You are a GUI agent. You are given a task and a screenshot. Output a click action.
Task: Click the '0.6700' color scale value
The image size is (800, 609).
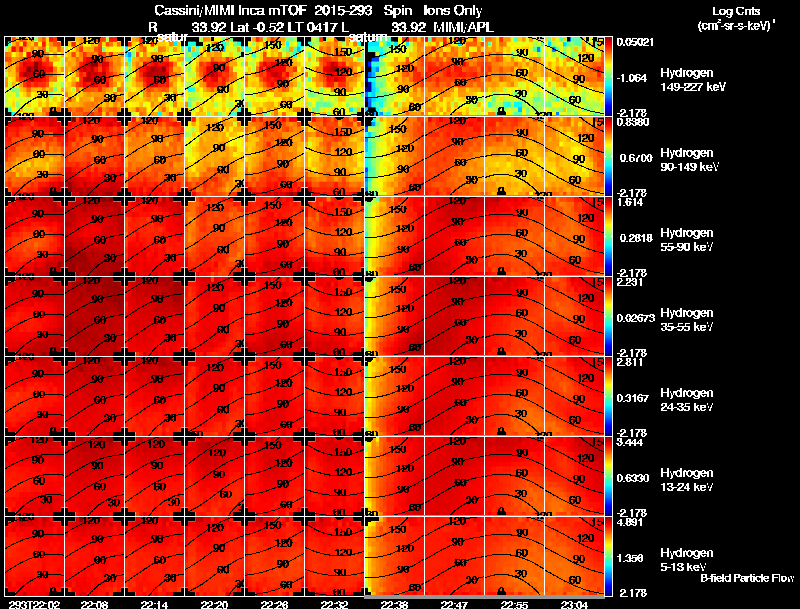pos(636,158)
